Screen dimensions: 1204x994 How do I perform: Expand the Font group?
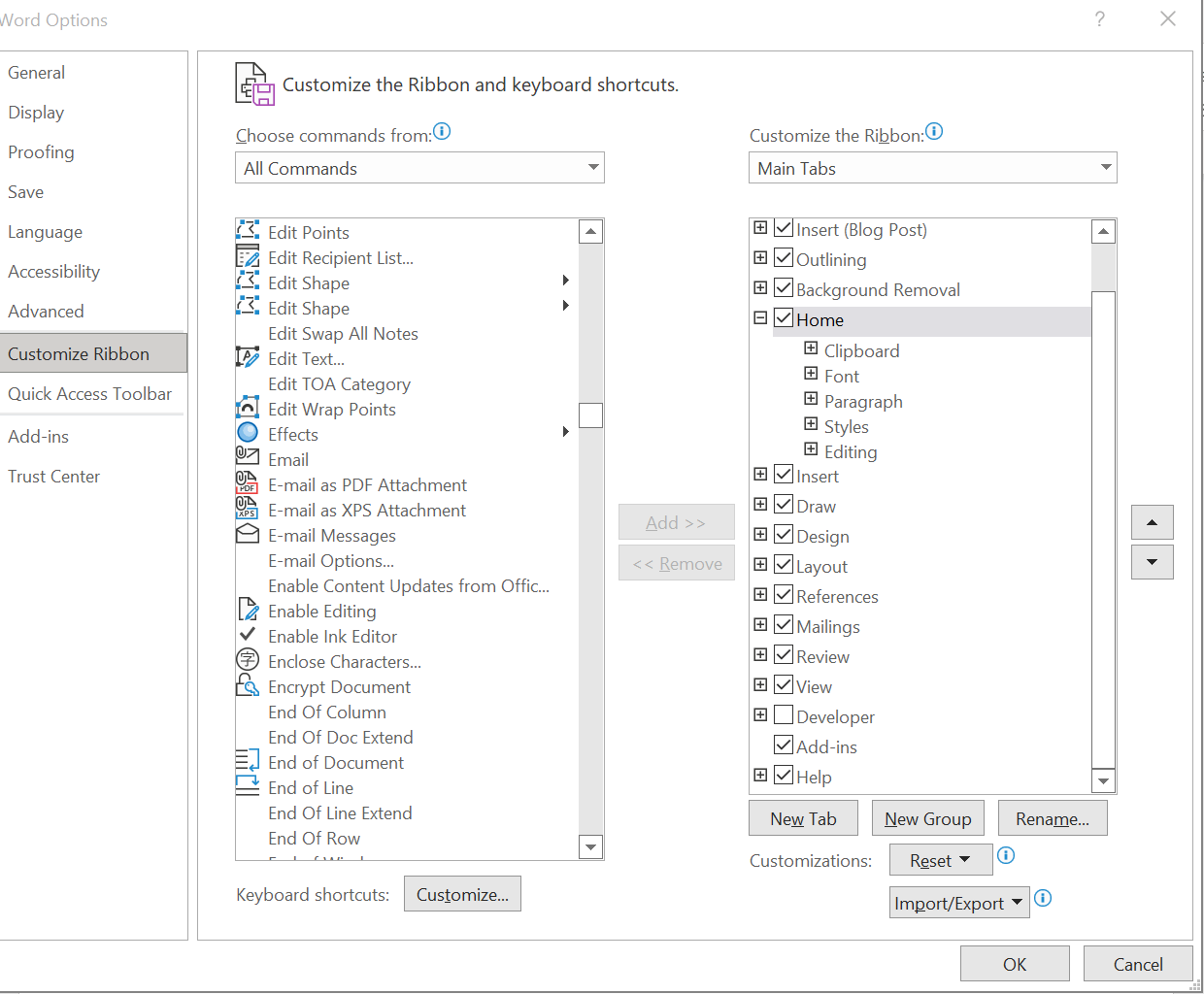[x=811, y=373]
